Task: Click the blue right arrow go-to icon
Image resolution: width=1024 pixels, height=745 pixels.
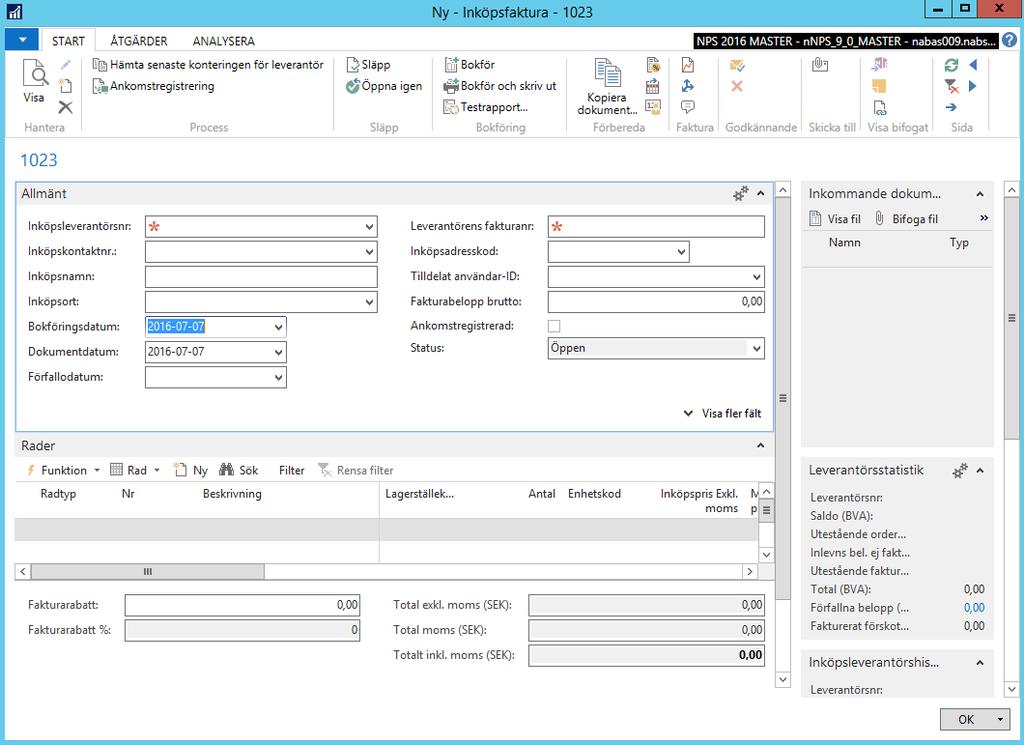Action: [x=952, y=107]
